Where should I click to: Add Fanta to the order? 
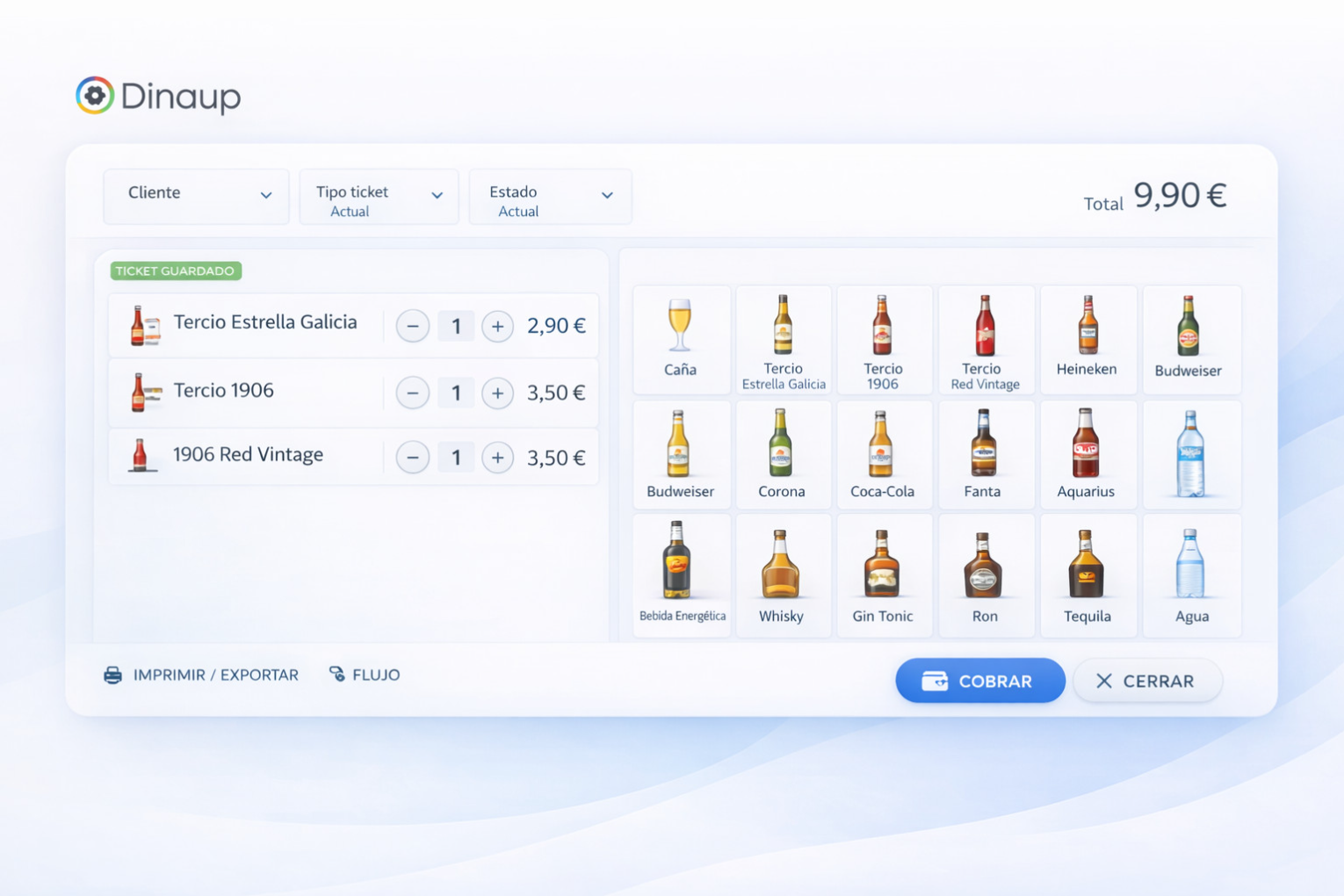point(983,455)
